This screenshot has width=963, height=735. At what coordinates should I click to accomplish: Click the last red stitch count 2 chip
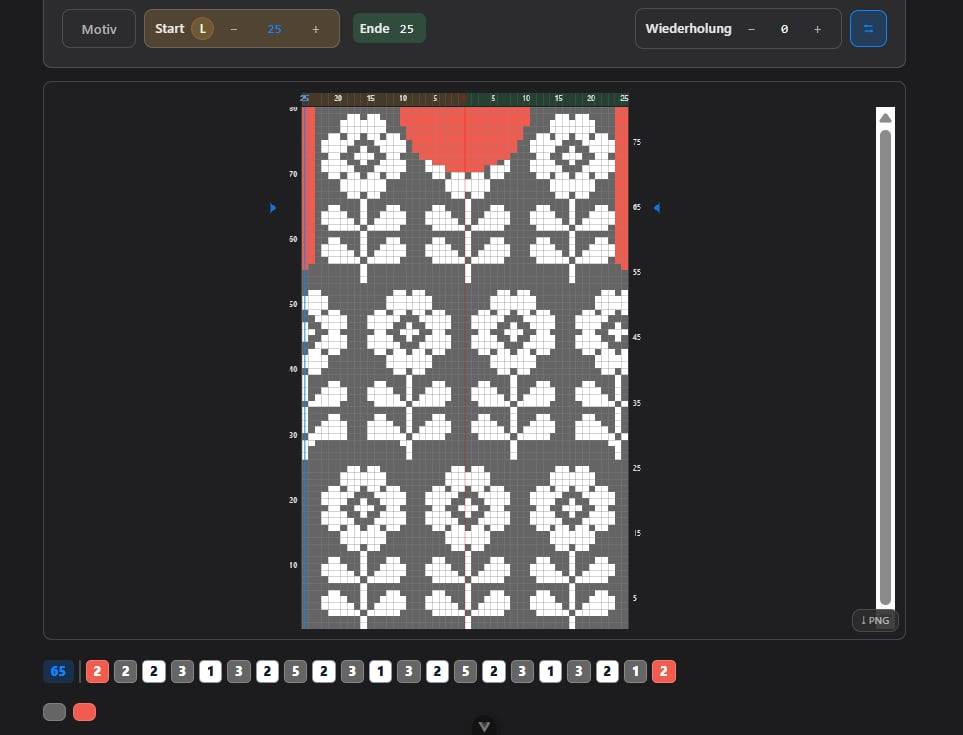pos(664,671)
